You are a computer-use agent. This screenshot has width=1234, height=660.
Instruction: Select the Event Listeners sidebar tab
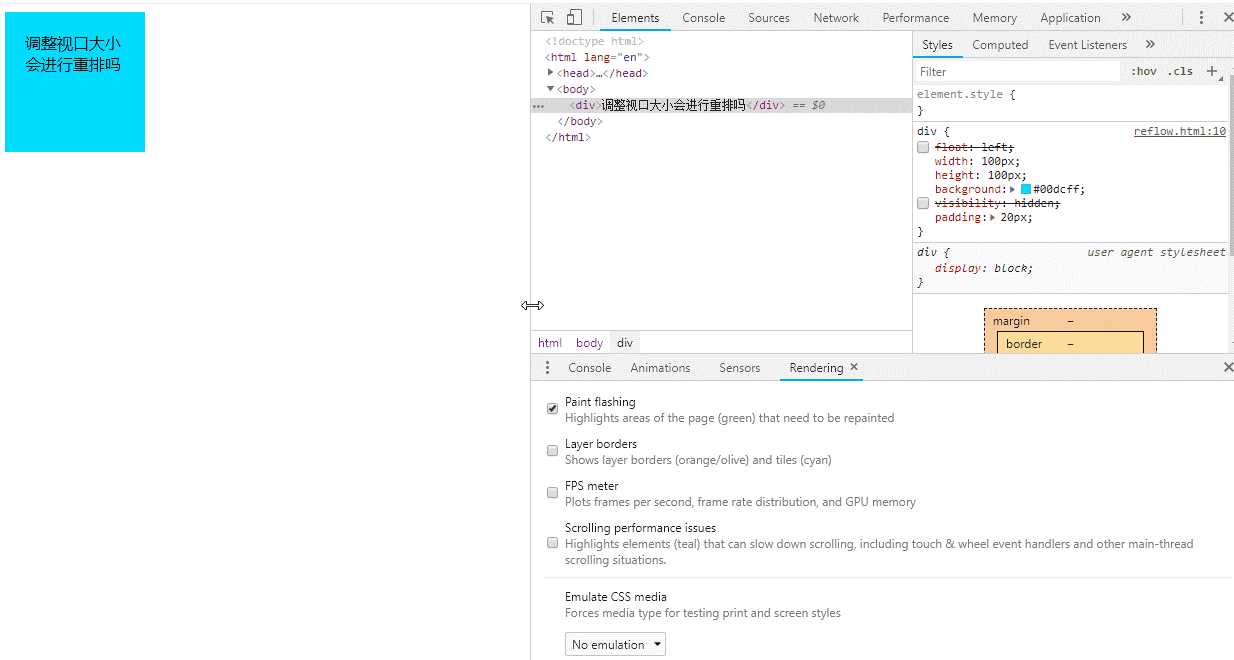1087,45
